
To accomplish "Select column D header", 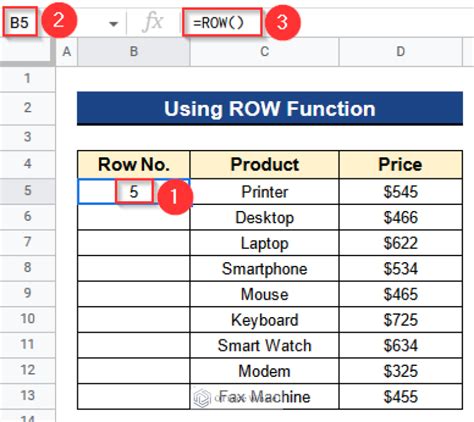I will pyautogui.click(x=401, y=52).
